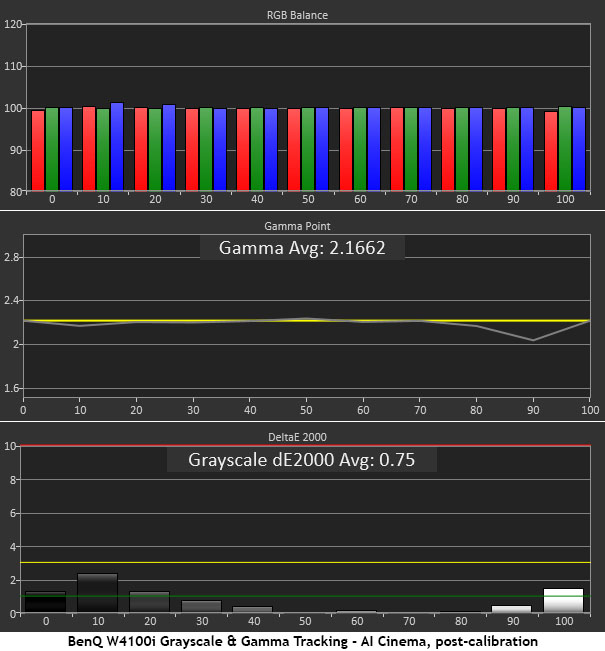Click the blue bar at 10 in RGB Balance
The image size is (605, 651).
[x=117, y=146]
